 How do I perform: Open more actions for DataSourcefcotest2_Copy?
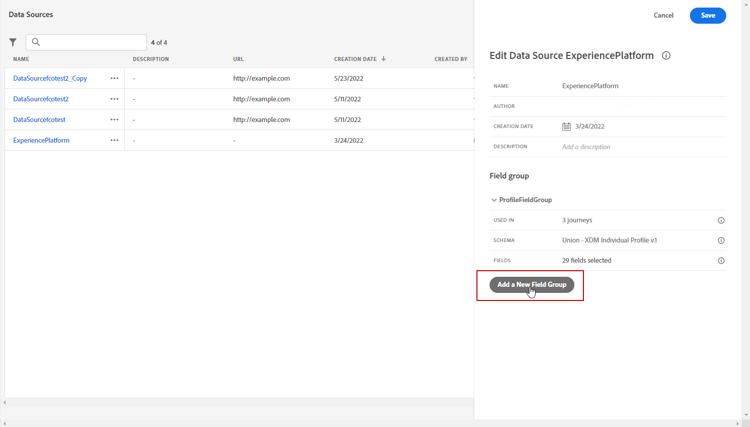pos(114,78)
